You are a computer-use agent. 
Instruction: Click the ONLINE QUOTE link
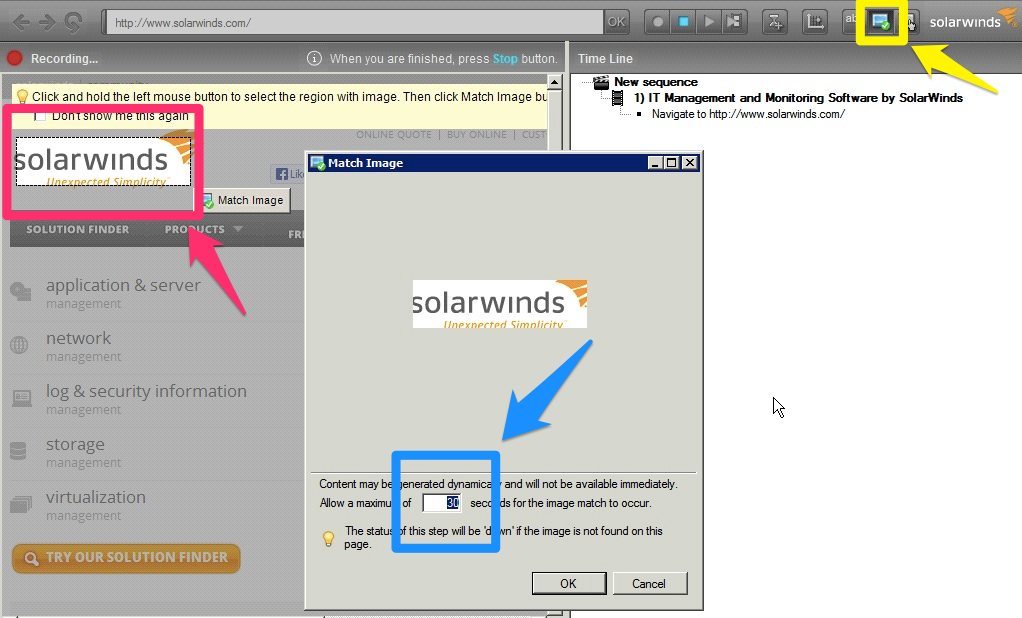394,134
